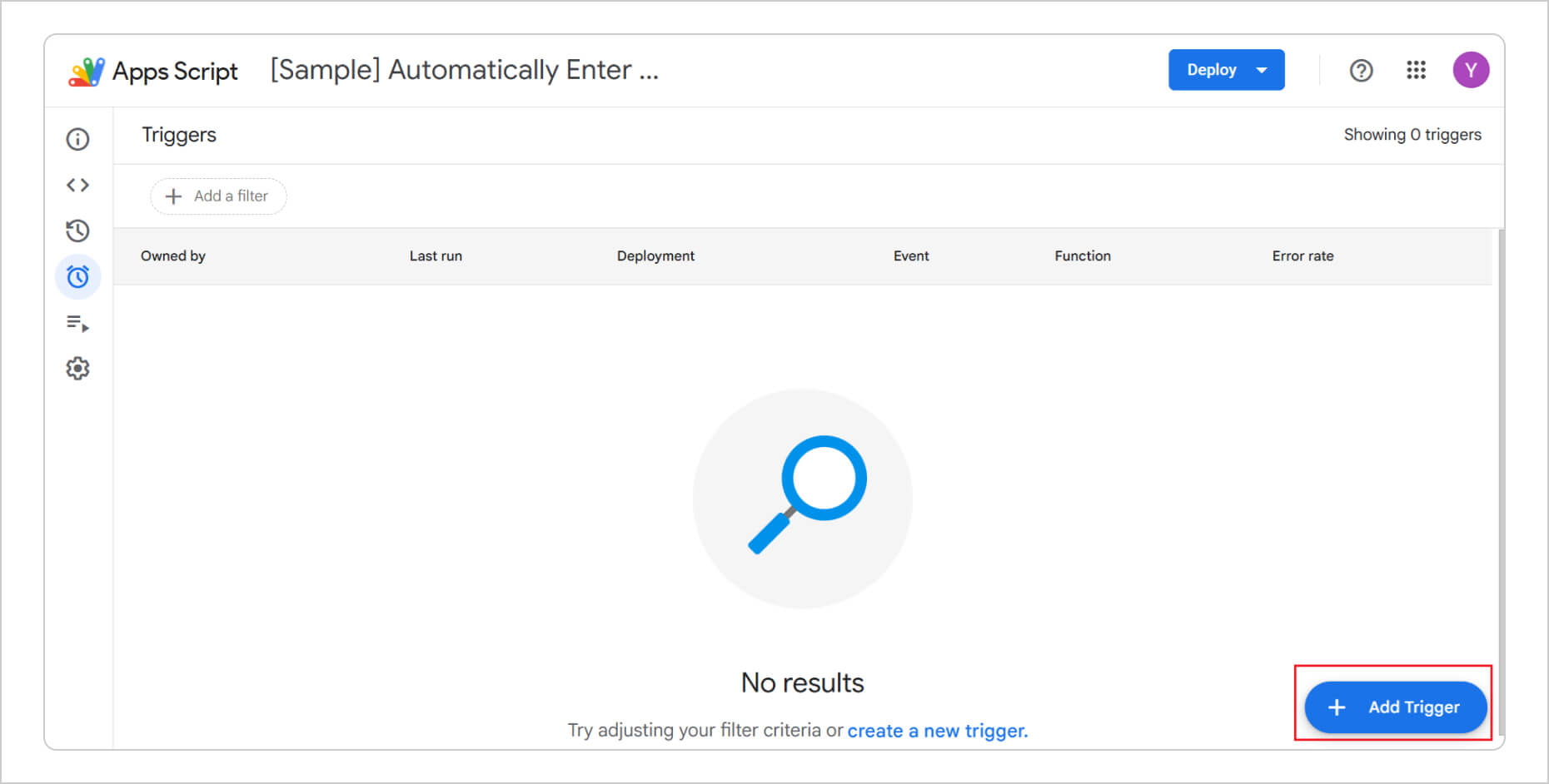Click the Owned by column header
Viewport: 1549px width, 784px height.
(173, 256)
